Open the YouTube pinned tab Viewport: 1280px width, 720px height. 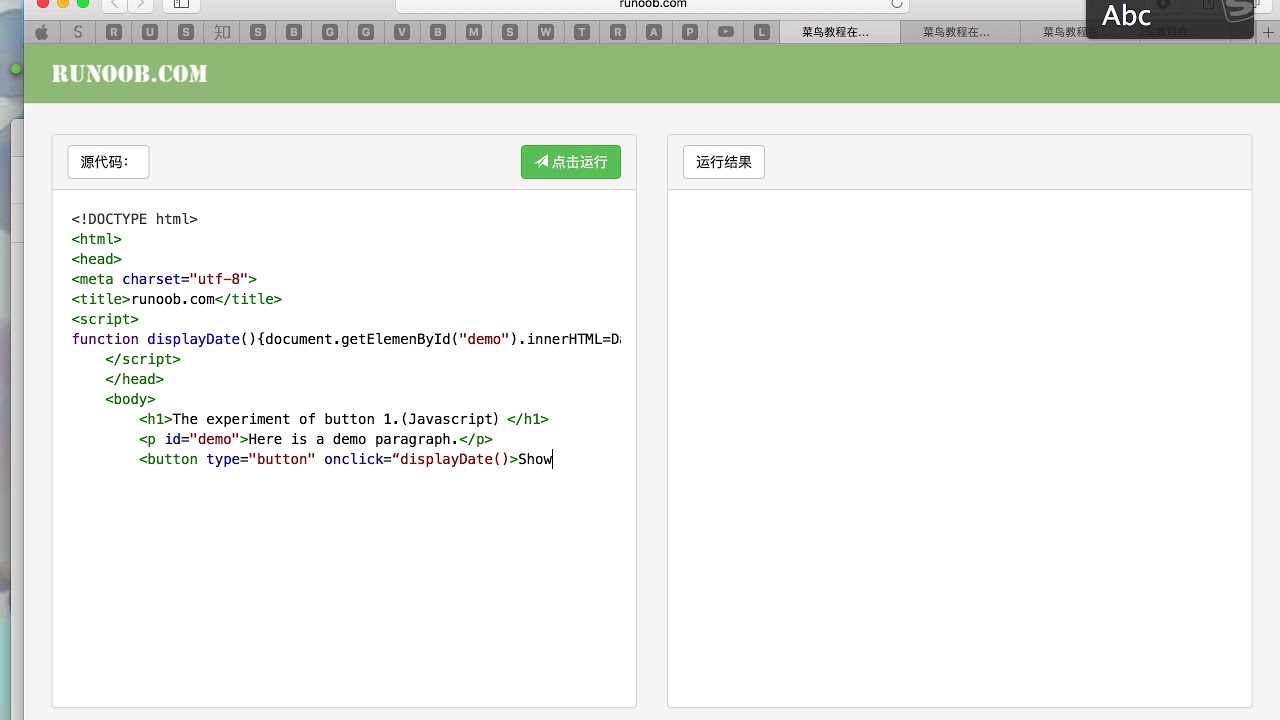(726, 32)
